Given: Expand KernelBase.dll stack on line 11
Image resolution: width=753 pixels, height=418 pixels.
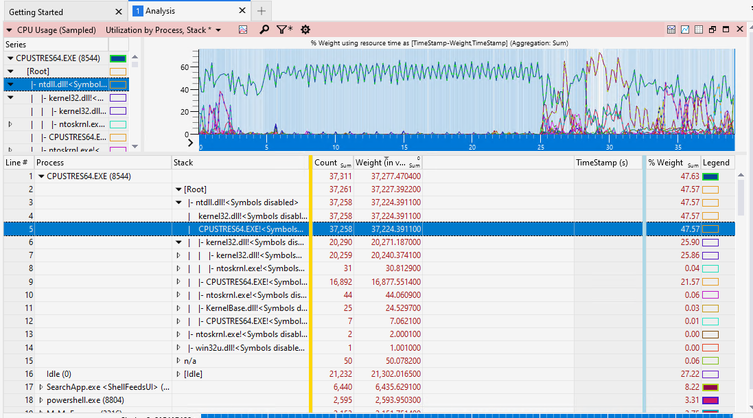Looking at the screenshot, I should tap(179, 308).
